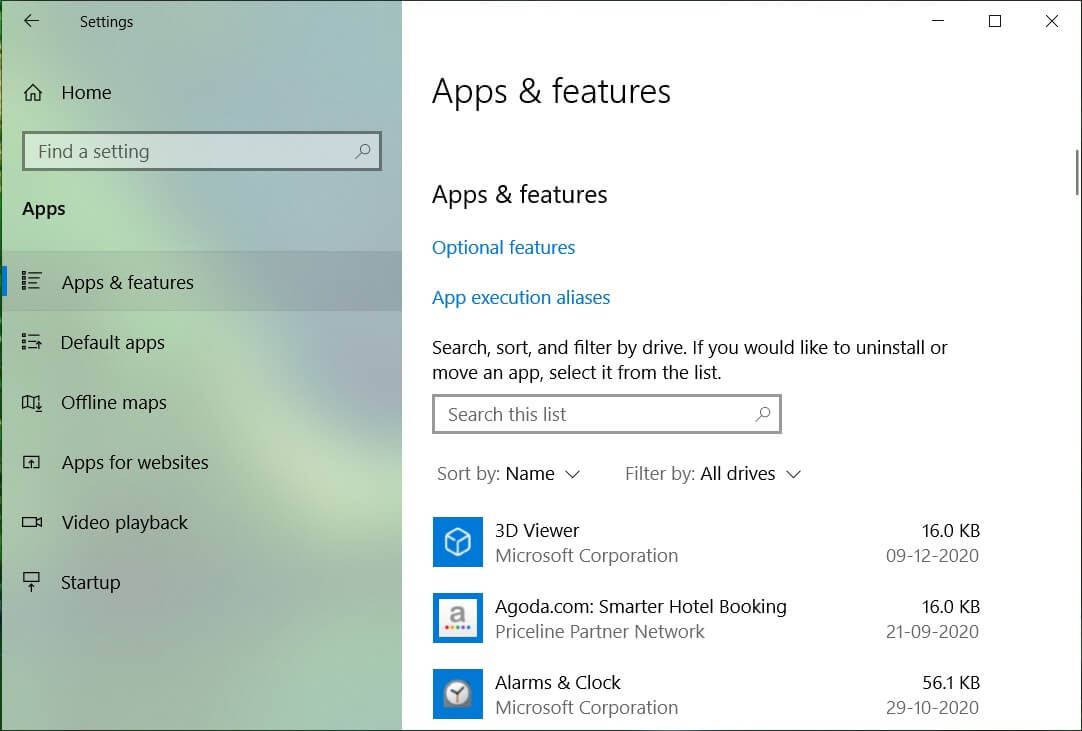
Task: Open Offline maps section
Action: click(x=201, y=402)
